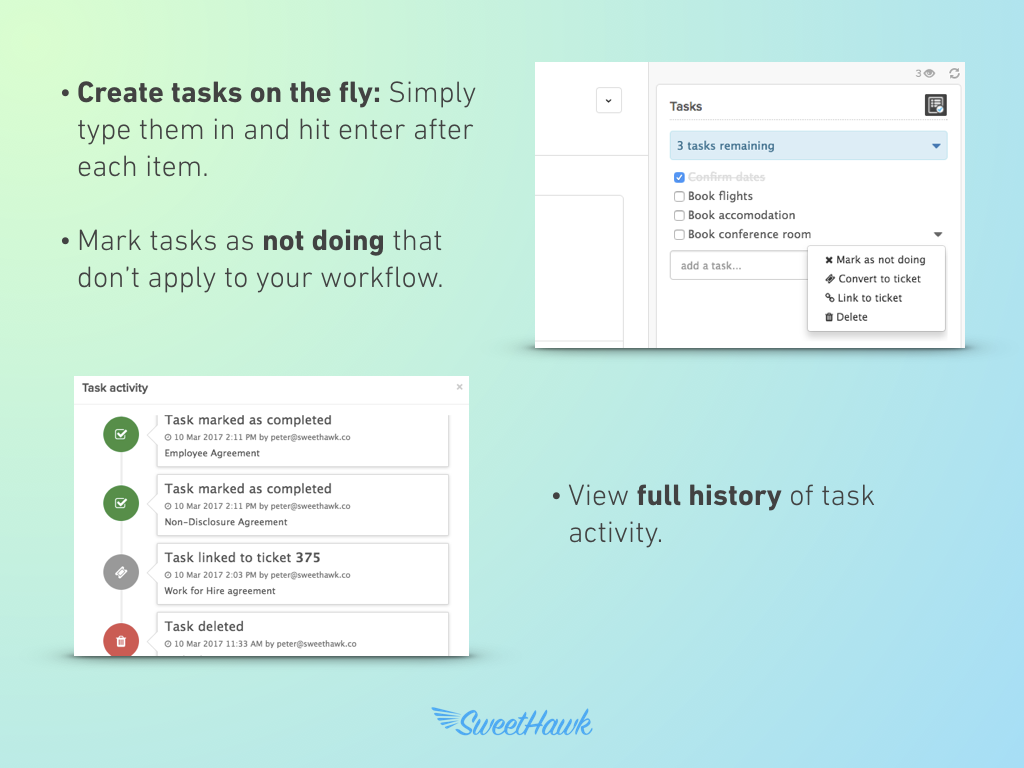The image size is (1024, 768).
Task: Click the Tasks app icon in panel header
Action: [935, 105]
